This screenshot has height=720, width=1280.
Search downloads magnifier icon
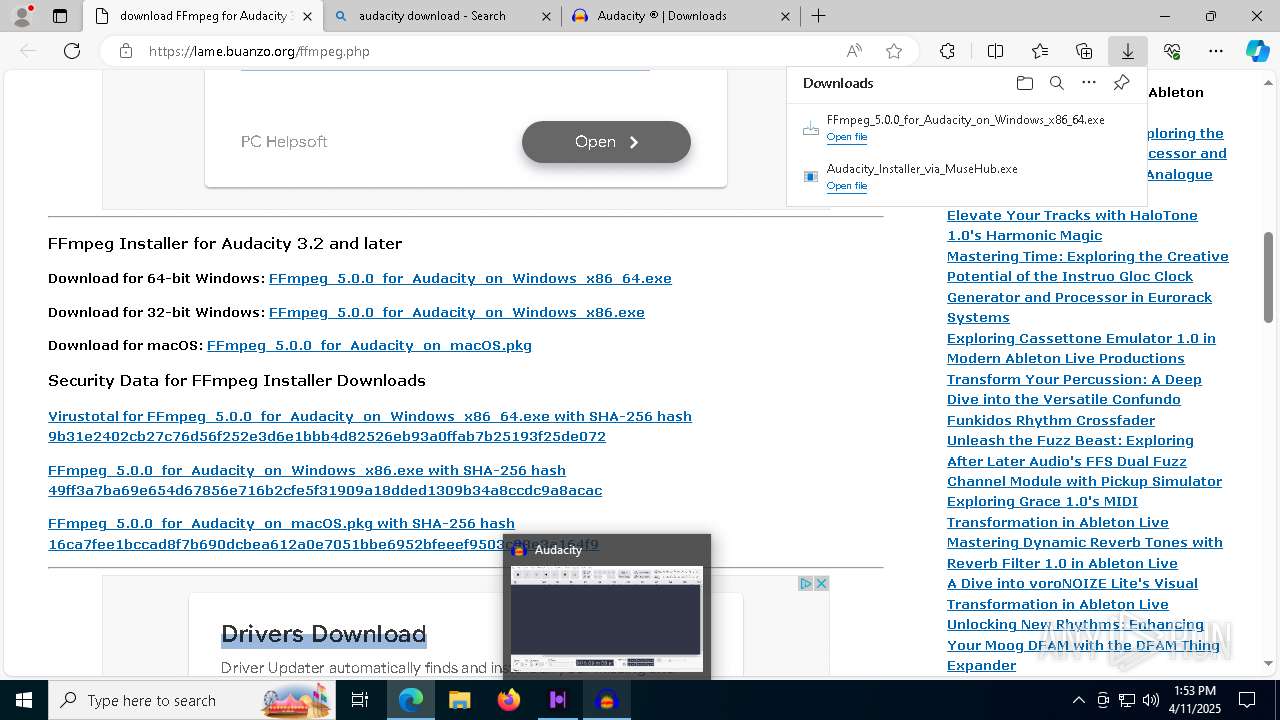1056,83
